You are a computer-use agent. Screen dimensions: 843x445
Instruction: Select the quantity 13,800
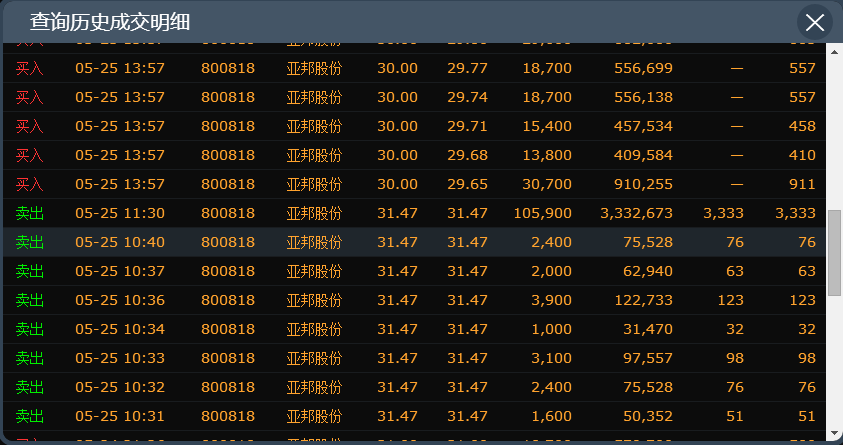(x=547, y=155)
